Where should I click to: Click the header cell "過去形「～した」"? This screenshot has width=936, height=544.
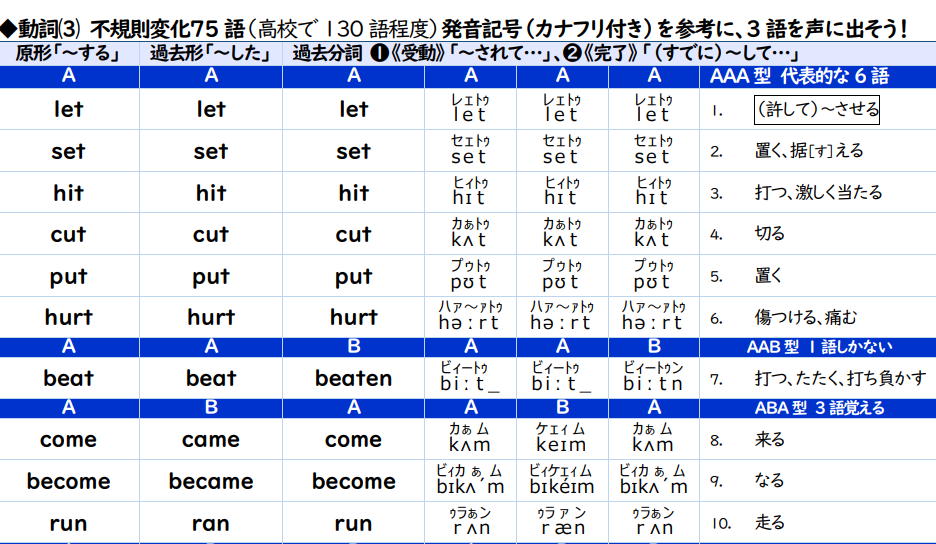click(x=211, y=54)
